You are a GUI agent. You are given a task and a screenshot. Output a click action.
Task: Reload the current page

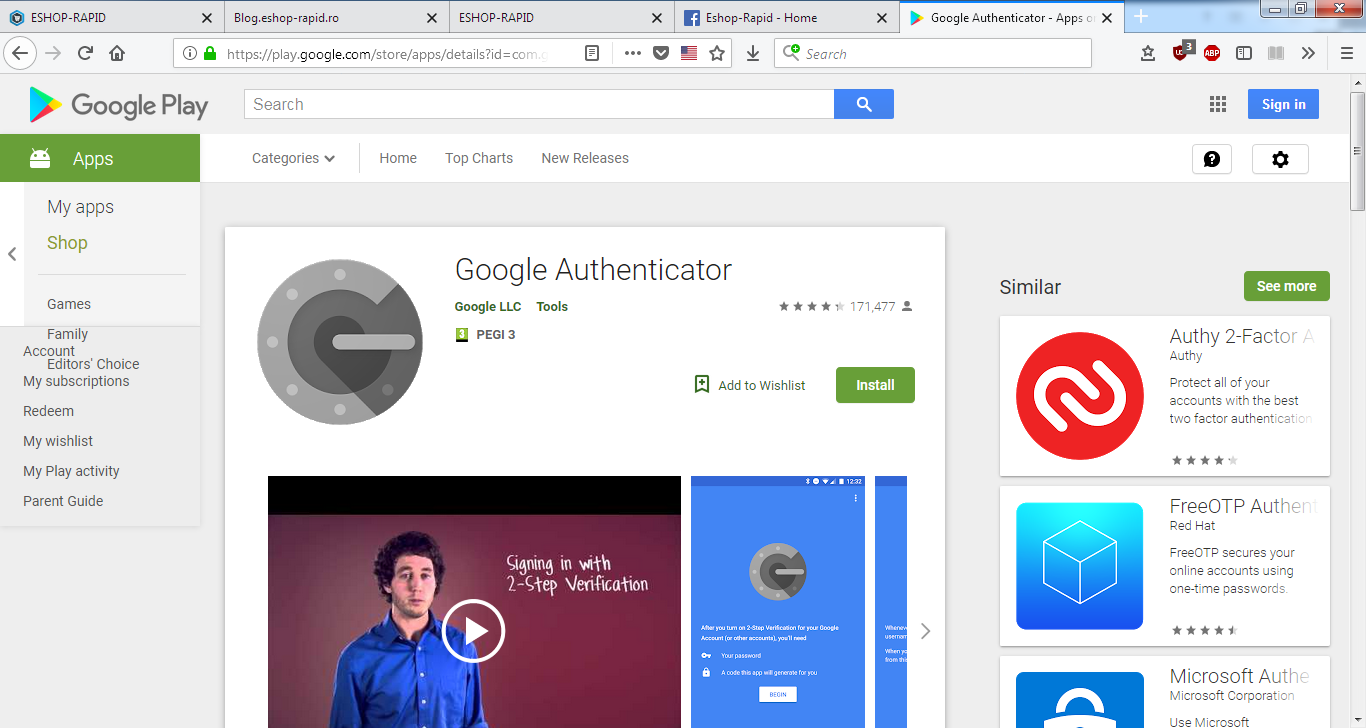[85, 53]
